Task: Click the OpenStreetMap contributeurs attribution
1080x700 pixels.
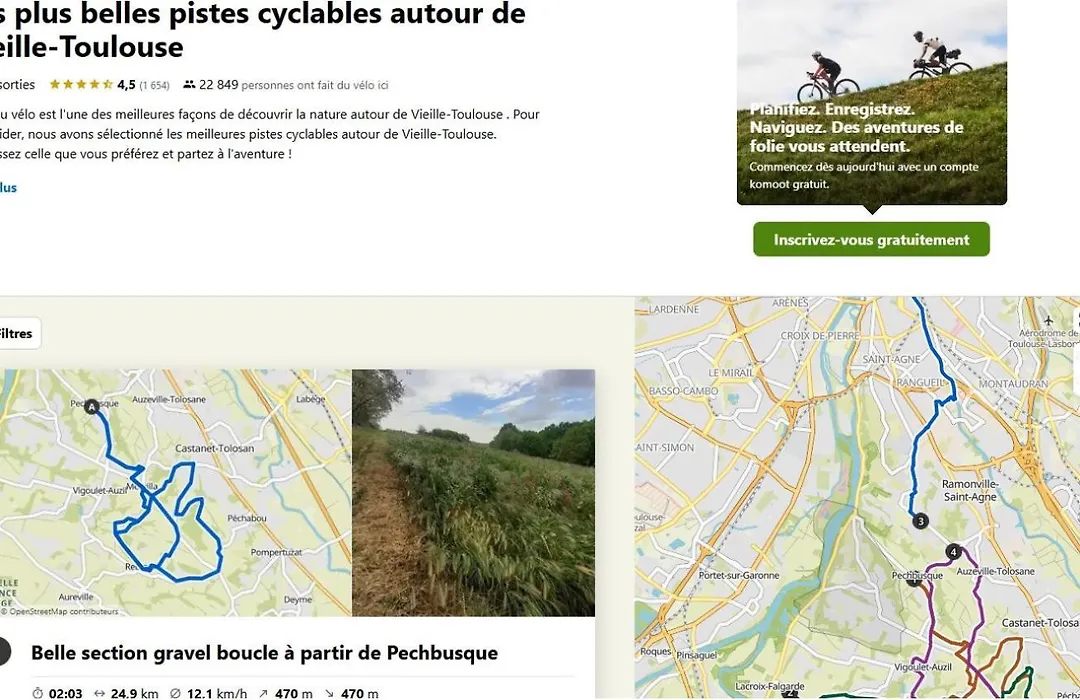Action: pyautogui.click(x=59, y=611)
